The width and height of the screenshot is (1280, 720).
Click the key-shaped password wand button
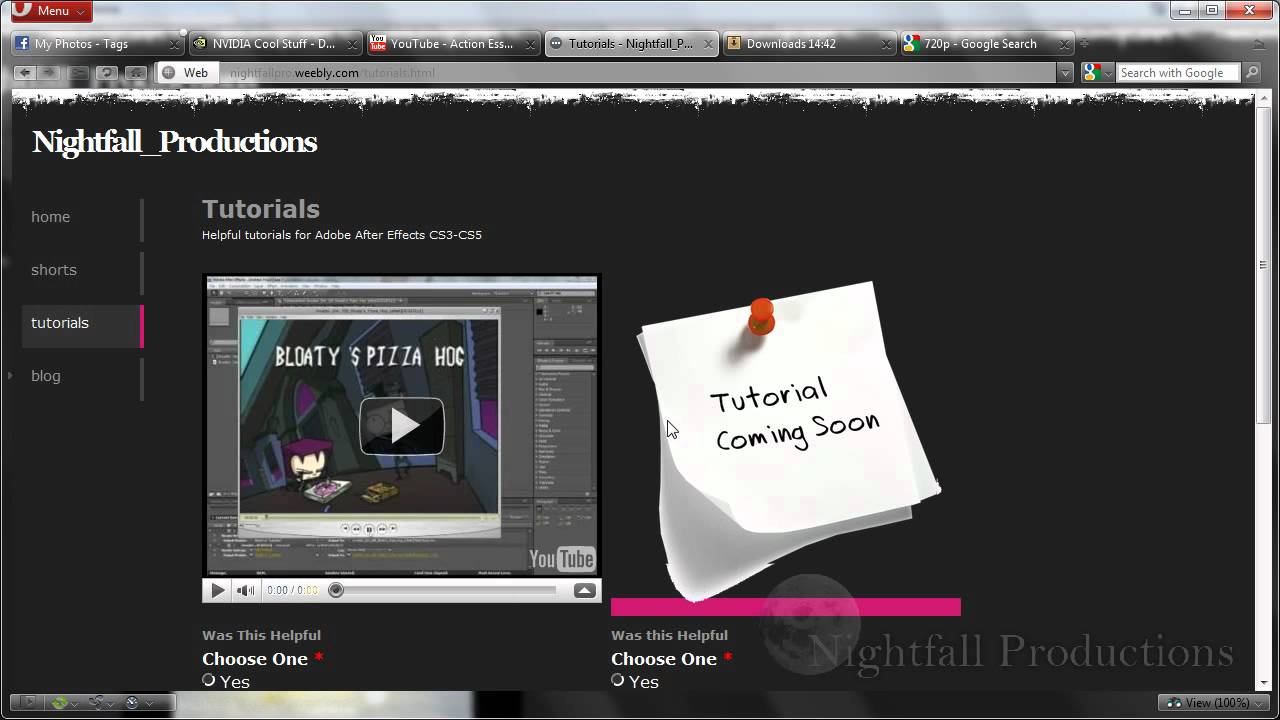click(x=78, y=73)
